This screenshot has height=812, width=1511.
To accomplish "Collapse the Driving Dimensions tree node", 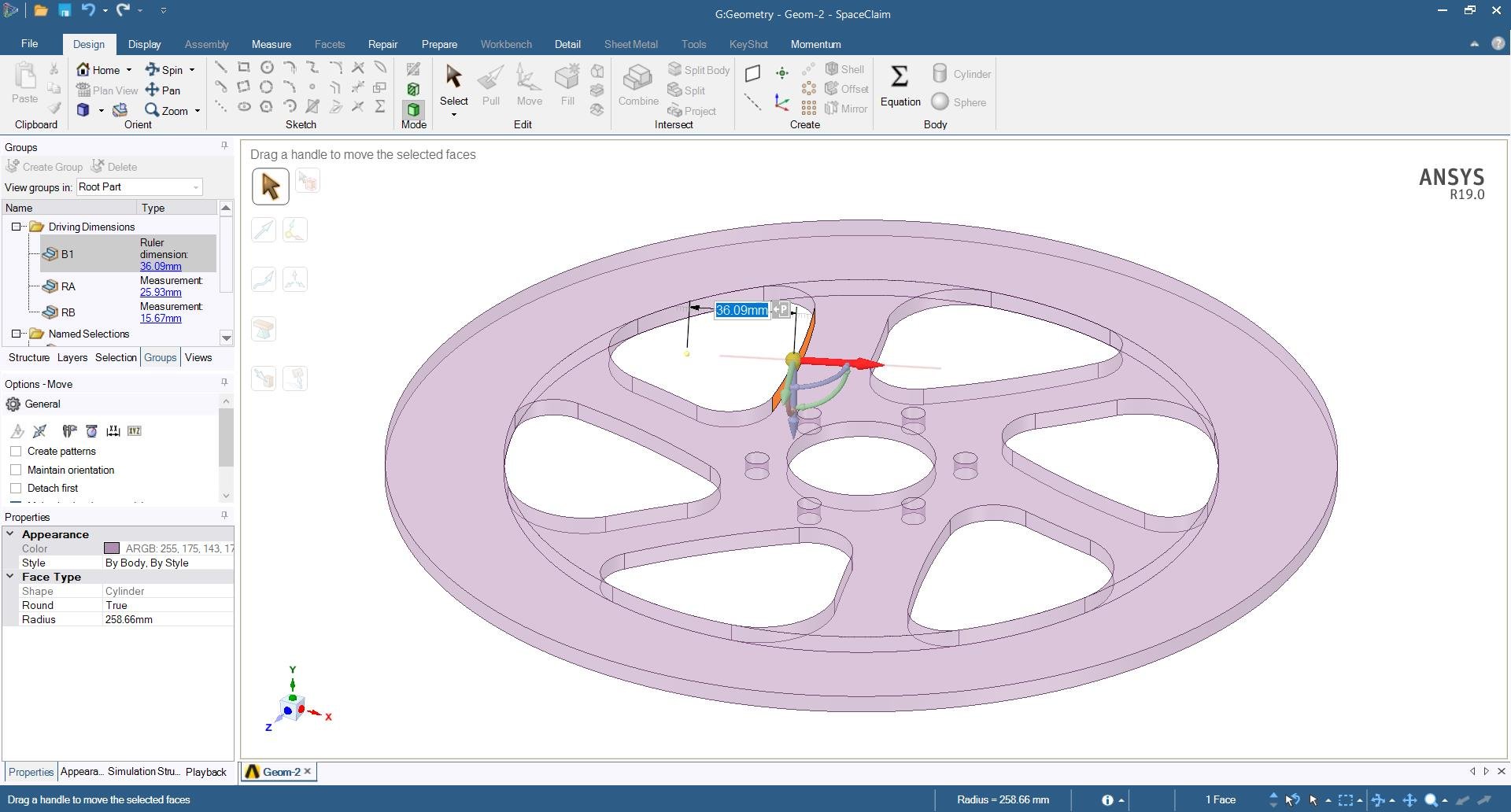I will (16, 227).
